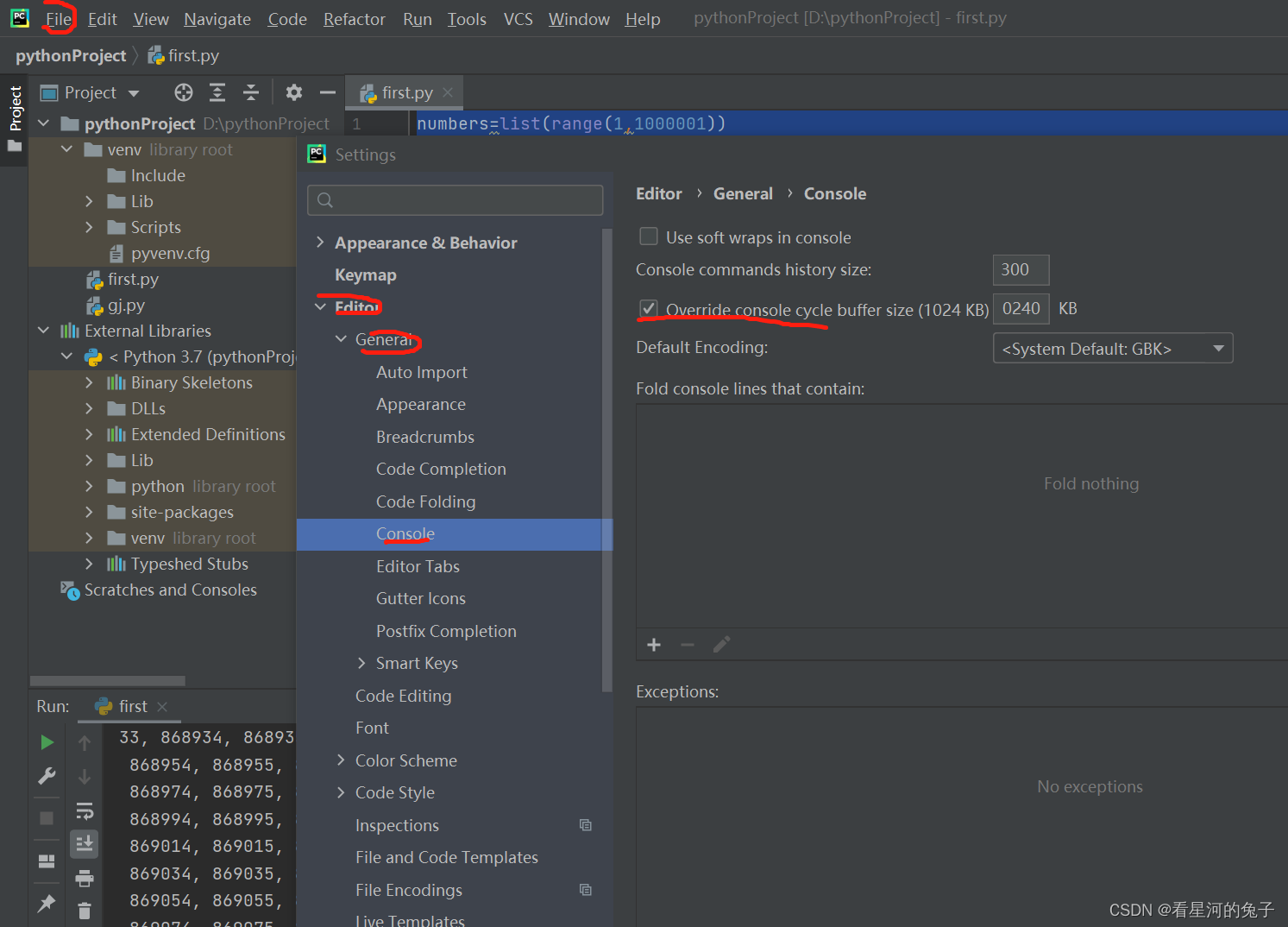Collapse External Libraries node
The width and height of the screenshot is (1288, 927).
pyautogui.click(x=44, y=331)
